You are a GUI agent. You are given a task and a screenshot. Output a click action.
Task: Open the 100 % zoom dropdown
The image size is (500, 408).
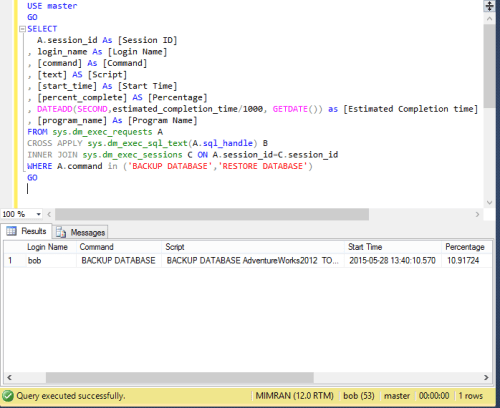tap(38, 214)
